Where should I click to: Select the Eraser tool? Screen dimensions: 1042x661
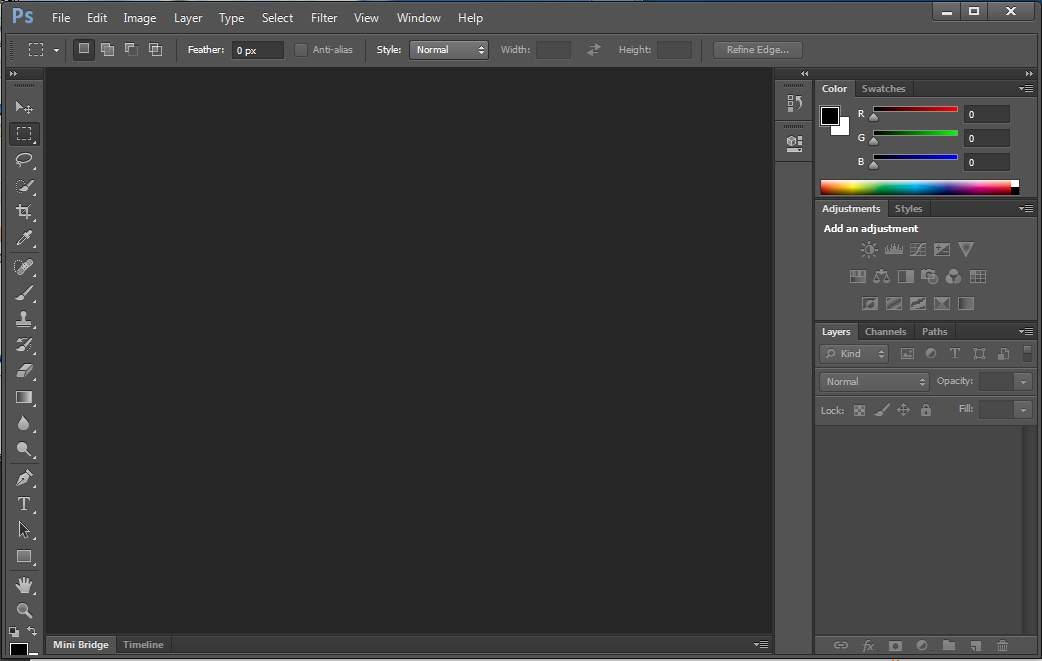pyautogui.click(x=24, y=371)
